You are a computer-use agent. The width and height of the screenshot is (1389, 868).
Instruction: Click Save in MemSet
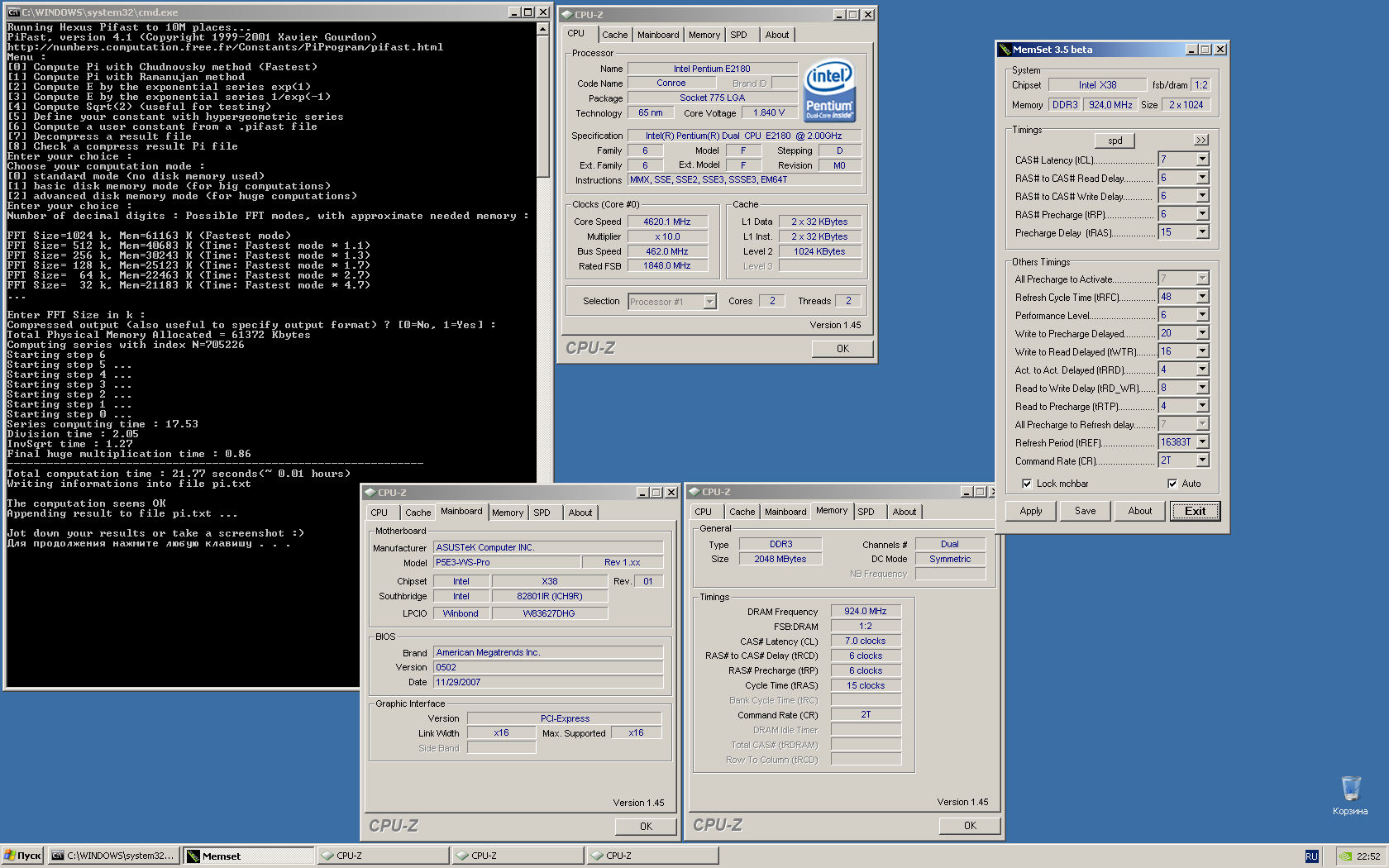point(1086,511)
